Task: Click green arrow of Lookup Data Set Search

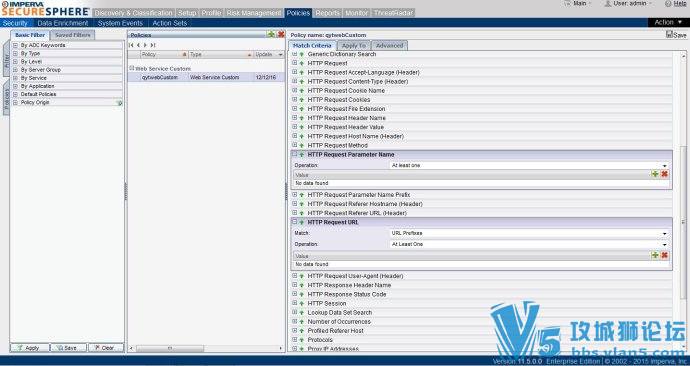Action: pyautogui.click(x=302, y=313)
